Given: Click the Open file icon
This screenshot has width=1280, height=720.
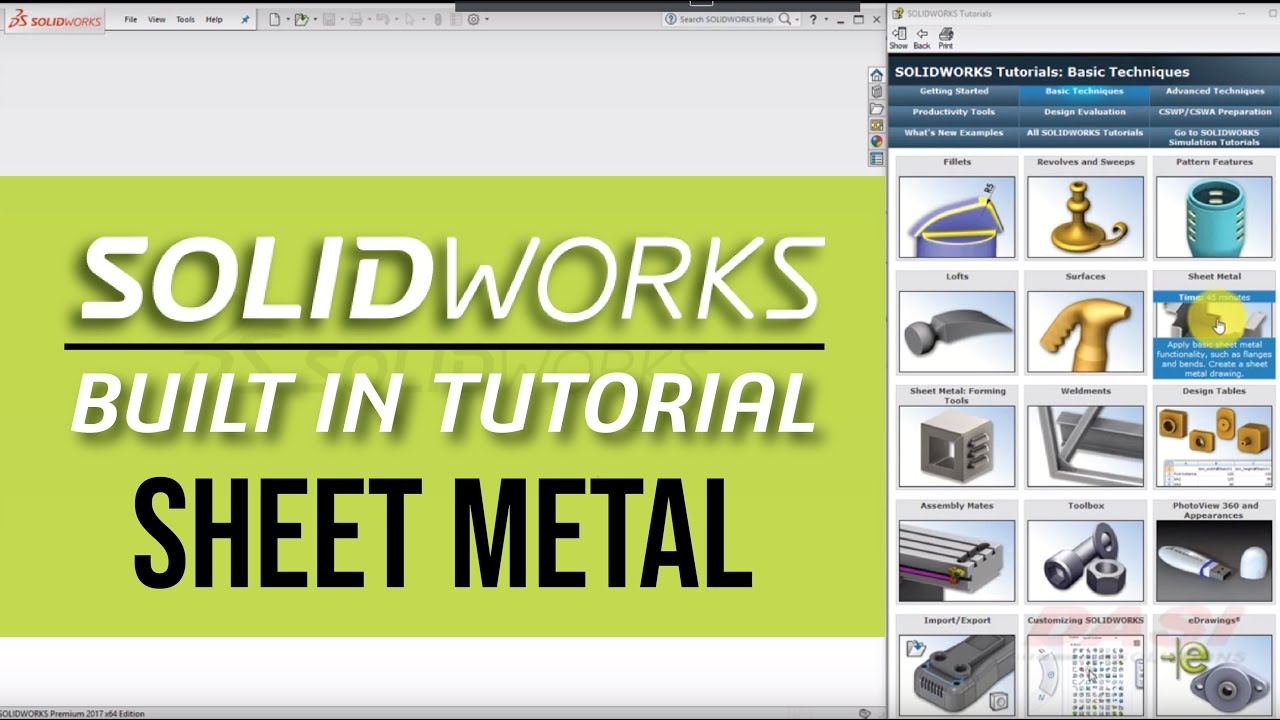Looking at the screenshot, I should pos(301,19).
